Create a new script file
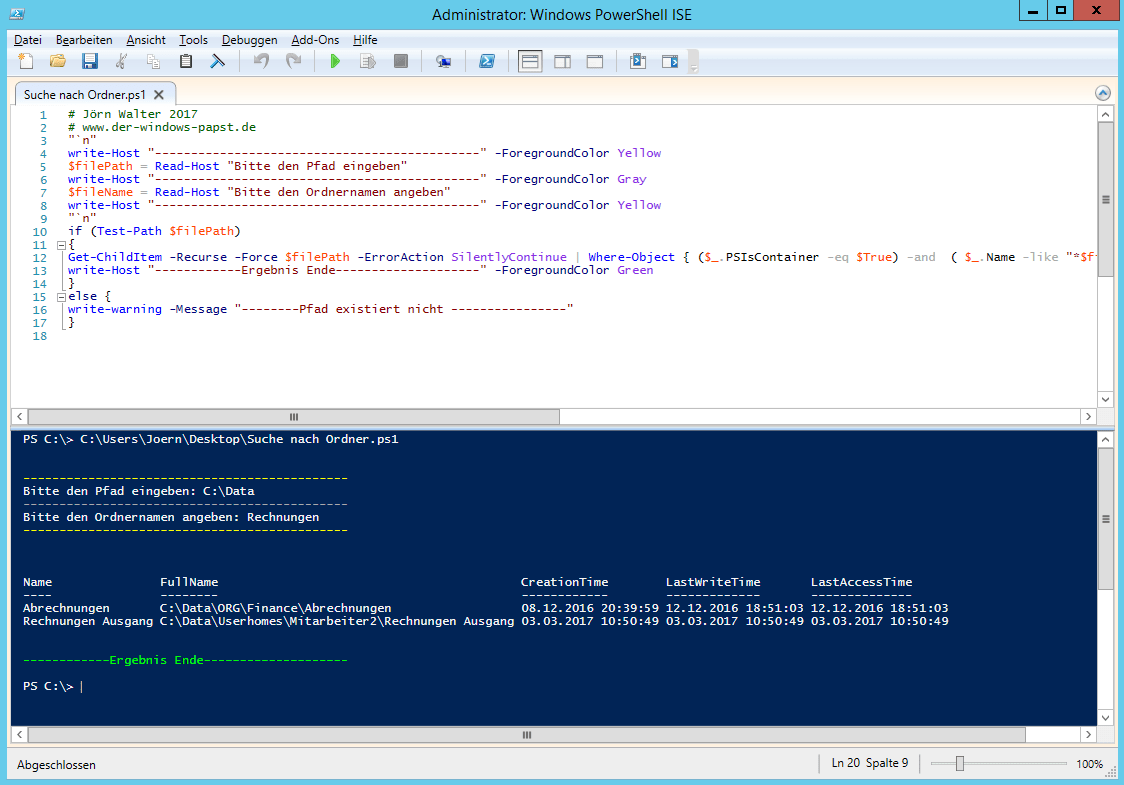This screenshot has height=785, width=1124. tap(26, 62)
